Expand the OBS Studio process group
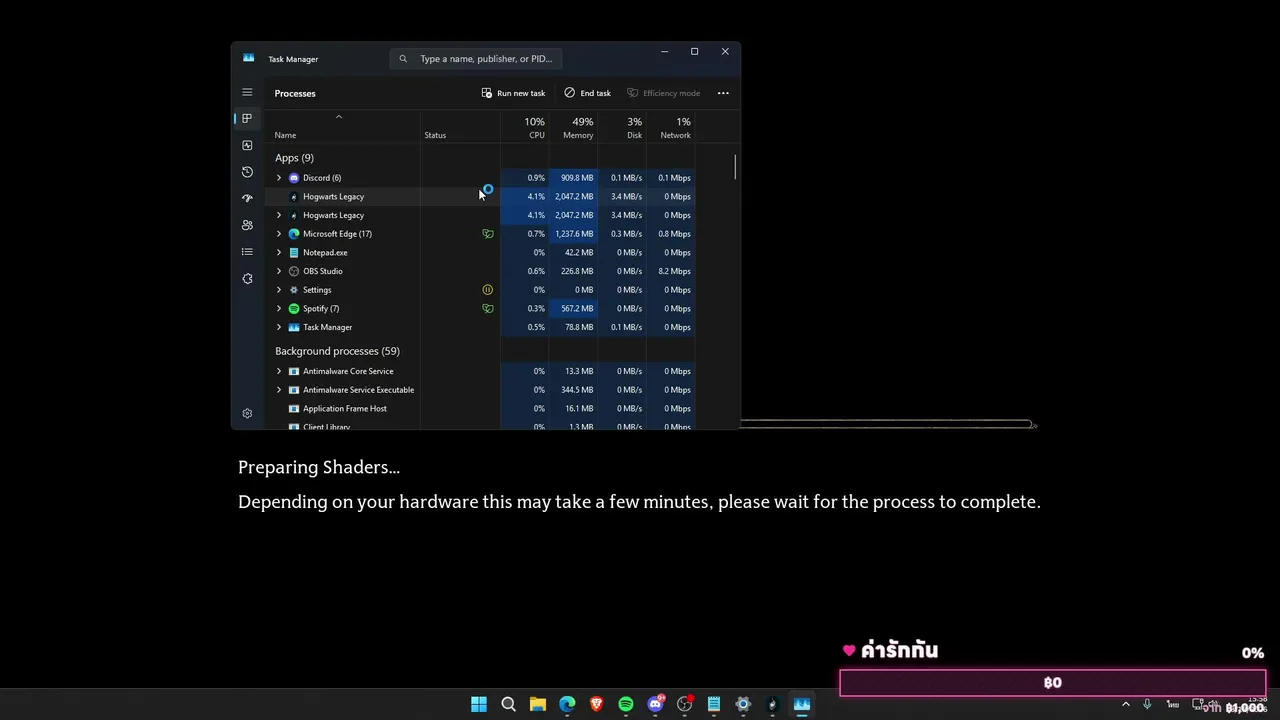Viewport: 1280px width, 720px height. (x=279, y=271)
